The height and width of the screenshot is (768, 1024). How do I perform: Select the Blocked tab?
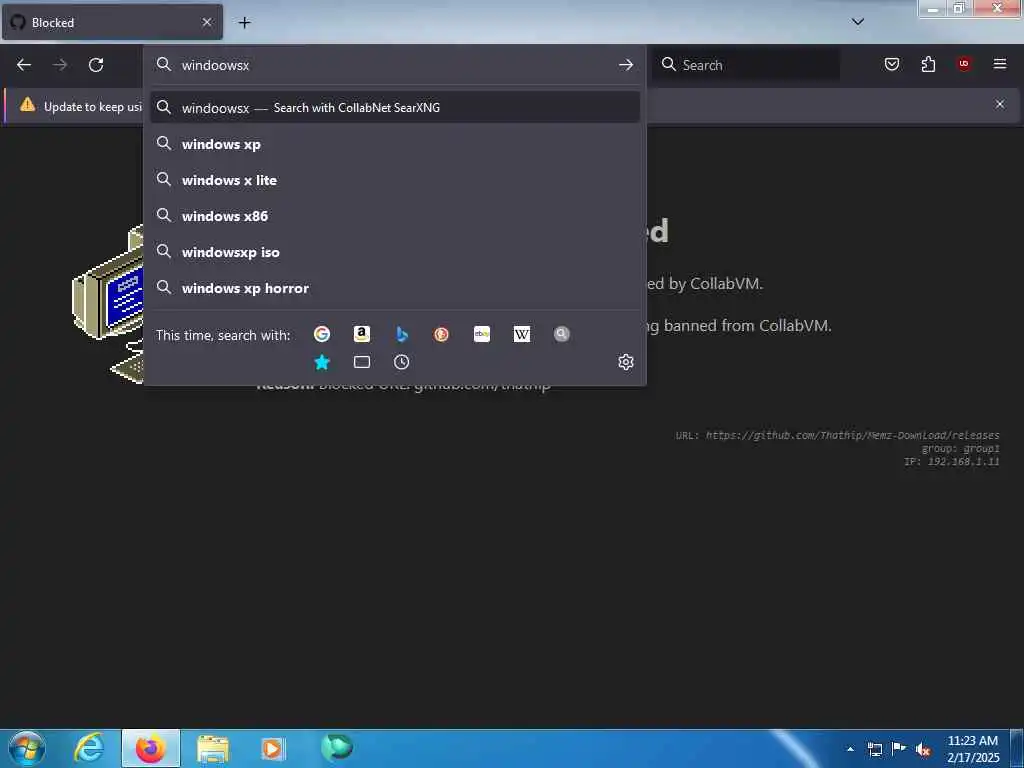(112, 22)
